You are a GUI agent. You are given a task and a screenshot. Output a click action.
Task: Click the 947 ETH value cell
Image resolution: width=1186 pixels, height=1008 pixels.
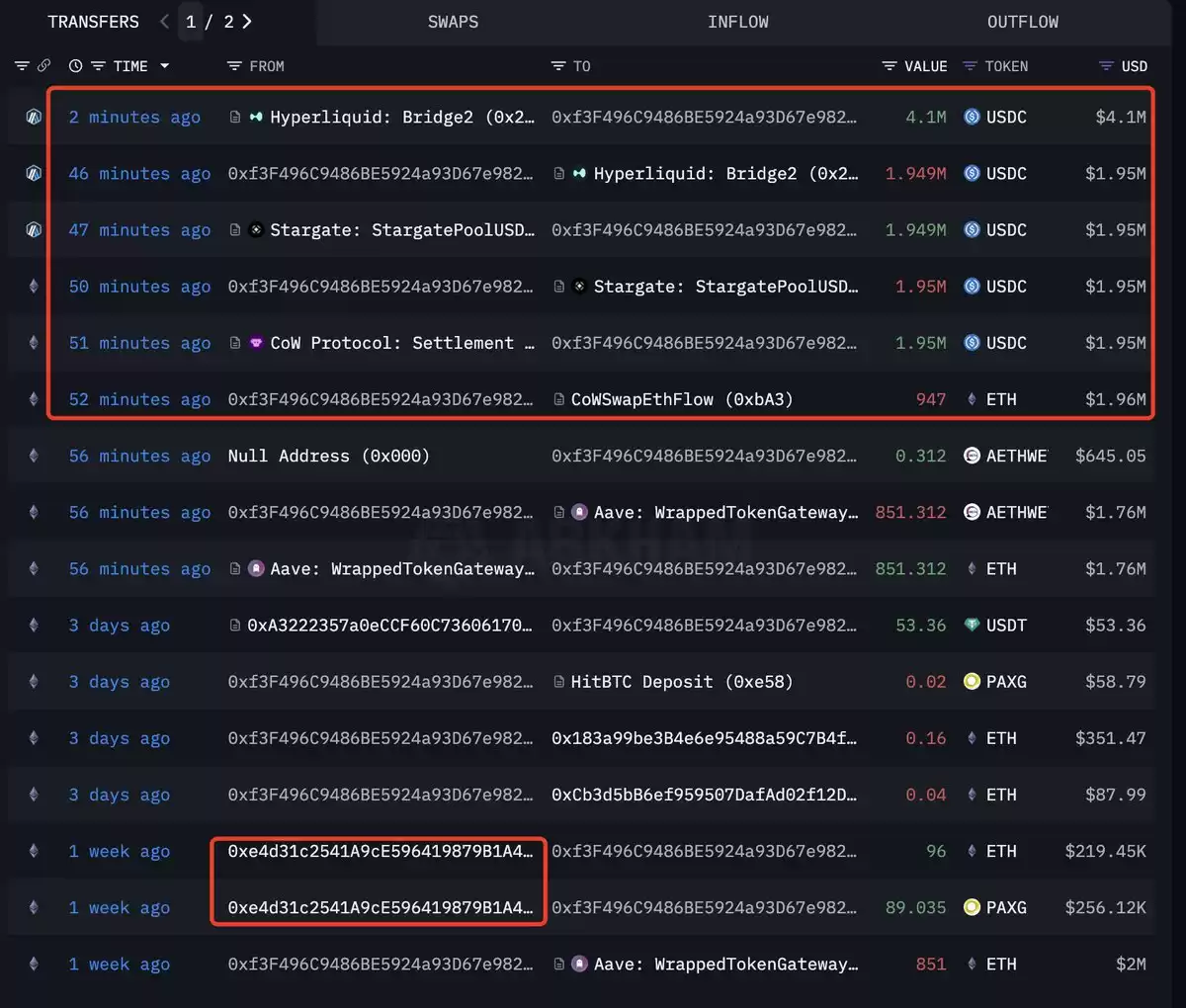point(931,399)
